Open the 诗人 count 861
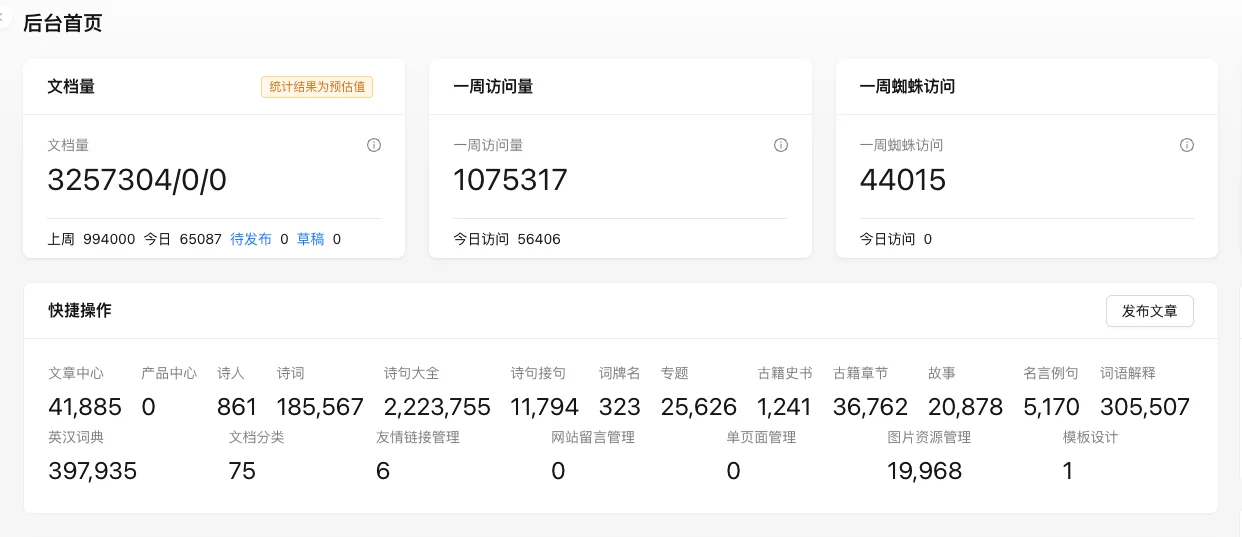 pos(237,392)
